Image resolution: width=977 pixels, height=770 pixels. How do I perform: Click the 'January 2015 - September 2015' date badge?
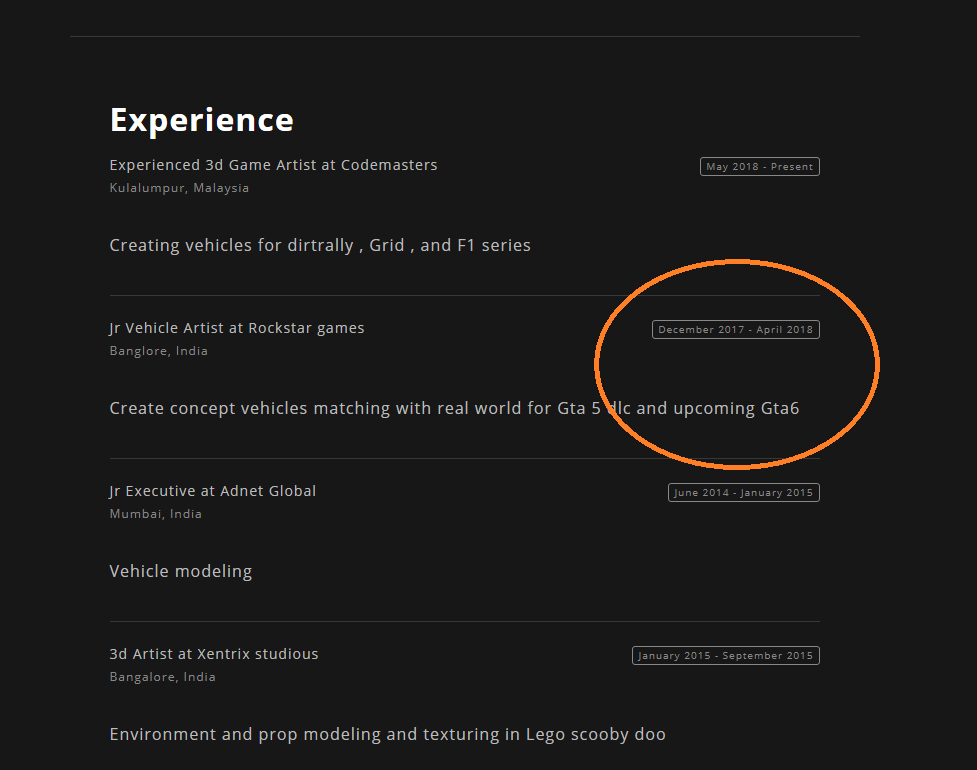pyautogui.click(x=725, y=655)
